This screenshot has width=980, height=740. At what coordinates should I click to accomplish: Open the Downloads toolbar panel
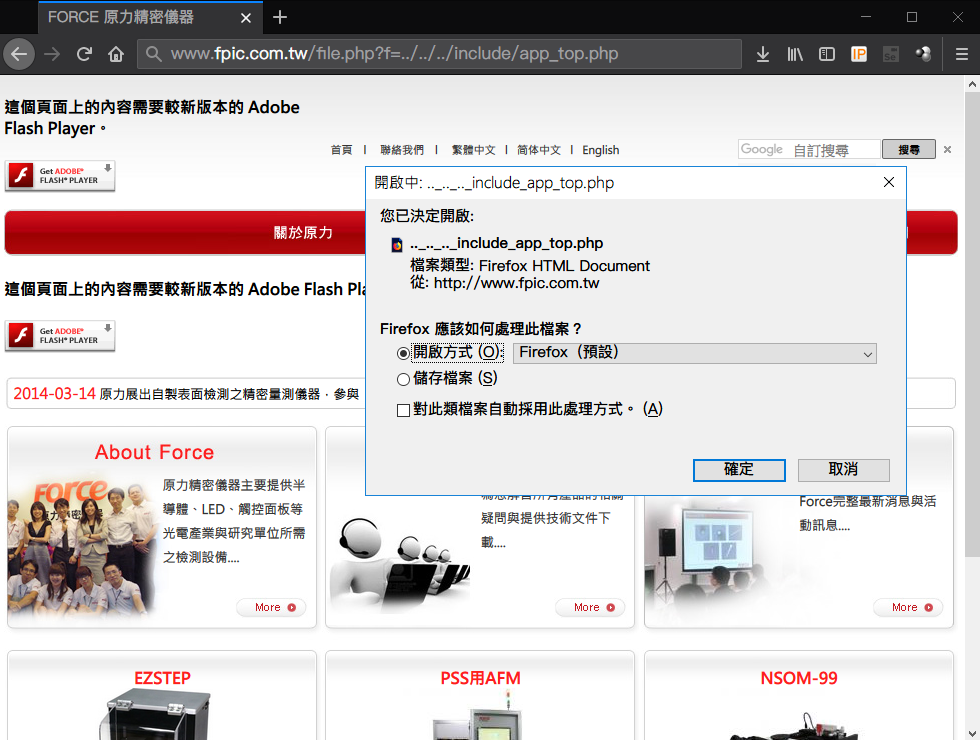tap(762, 54)
